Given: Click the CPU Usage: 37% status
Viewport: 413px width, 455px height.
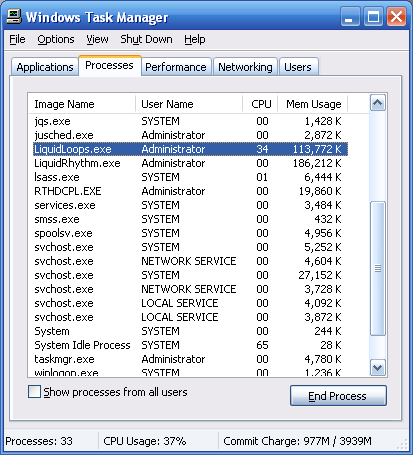Looking at the screenshot, I should pyautogui.click(x=145, y=441).
